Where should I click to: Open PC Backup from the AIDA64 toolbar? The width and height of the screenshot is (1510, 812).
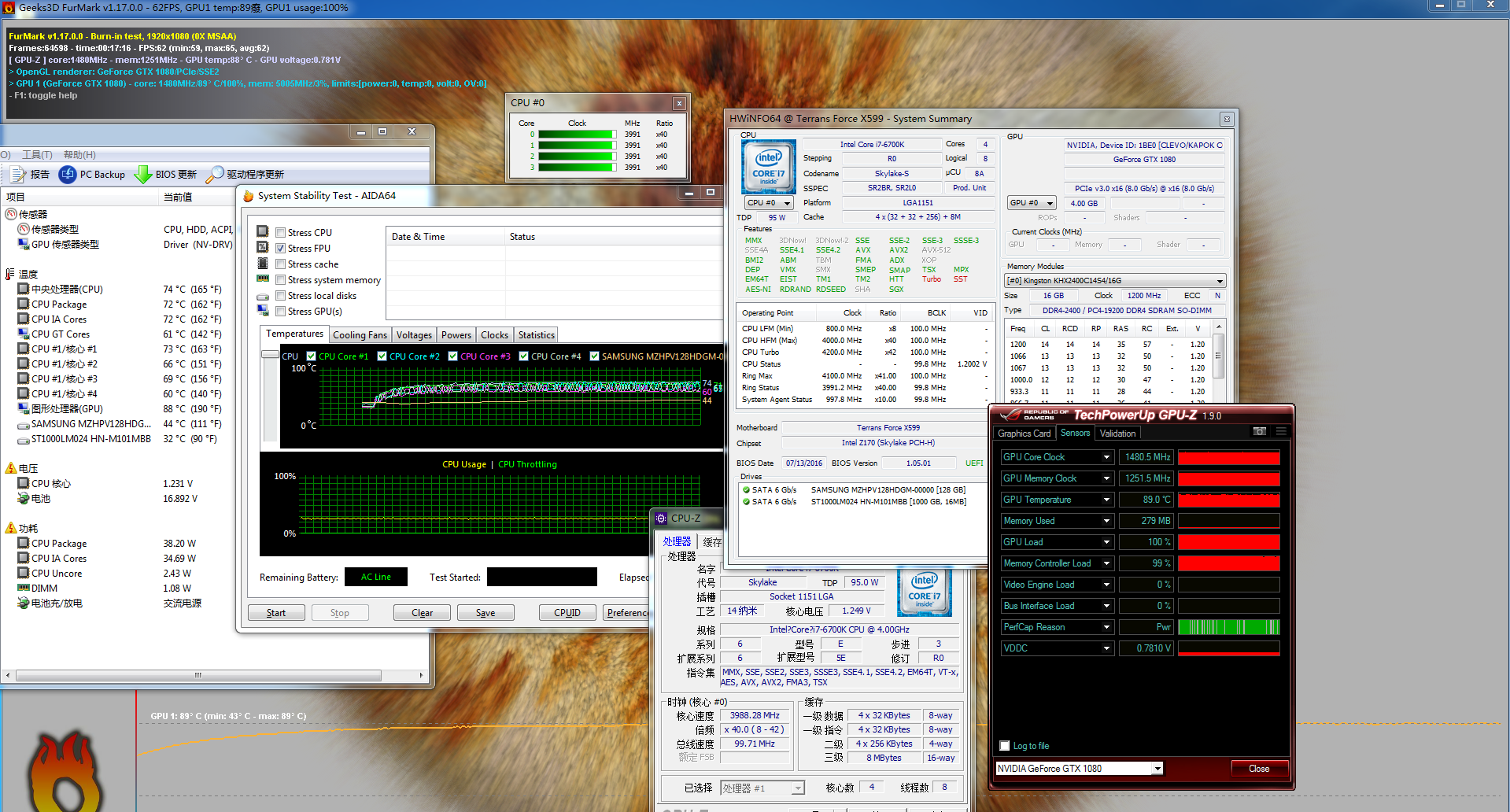click(x=93, y=174)
